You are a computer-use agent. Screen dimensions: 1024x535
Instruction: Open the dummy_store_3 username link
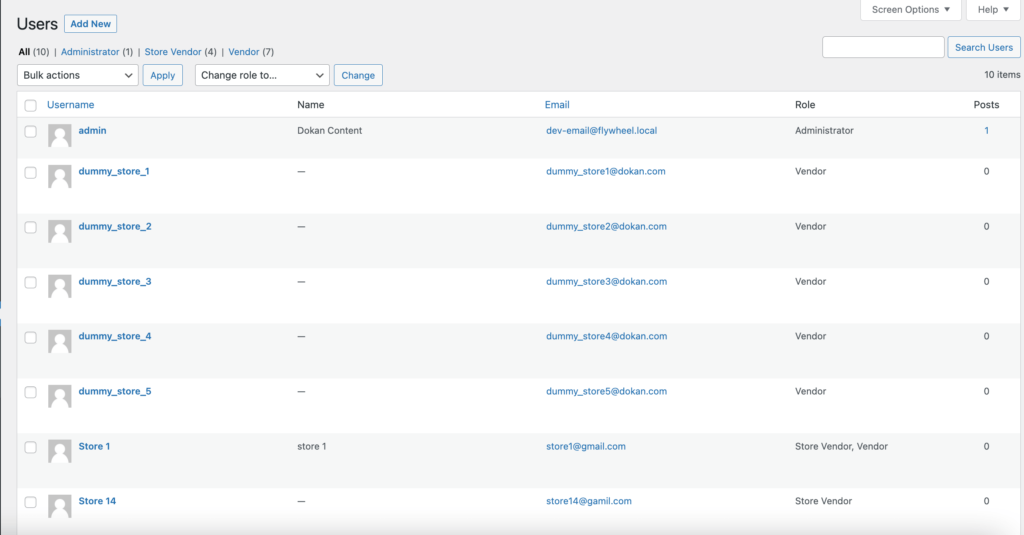[115, 282]
